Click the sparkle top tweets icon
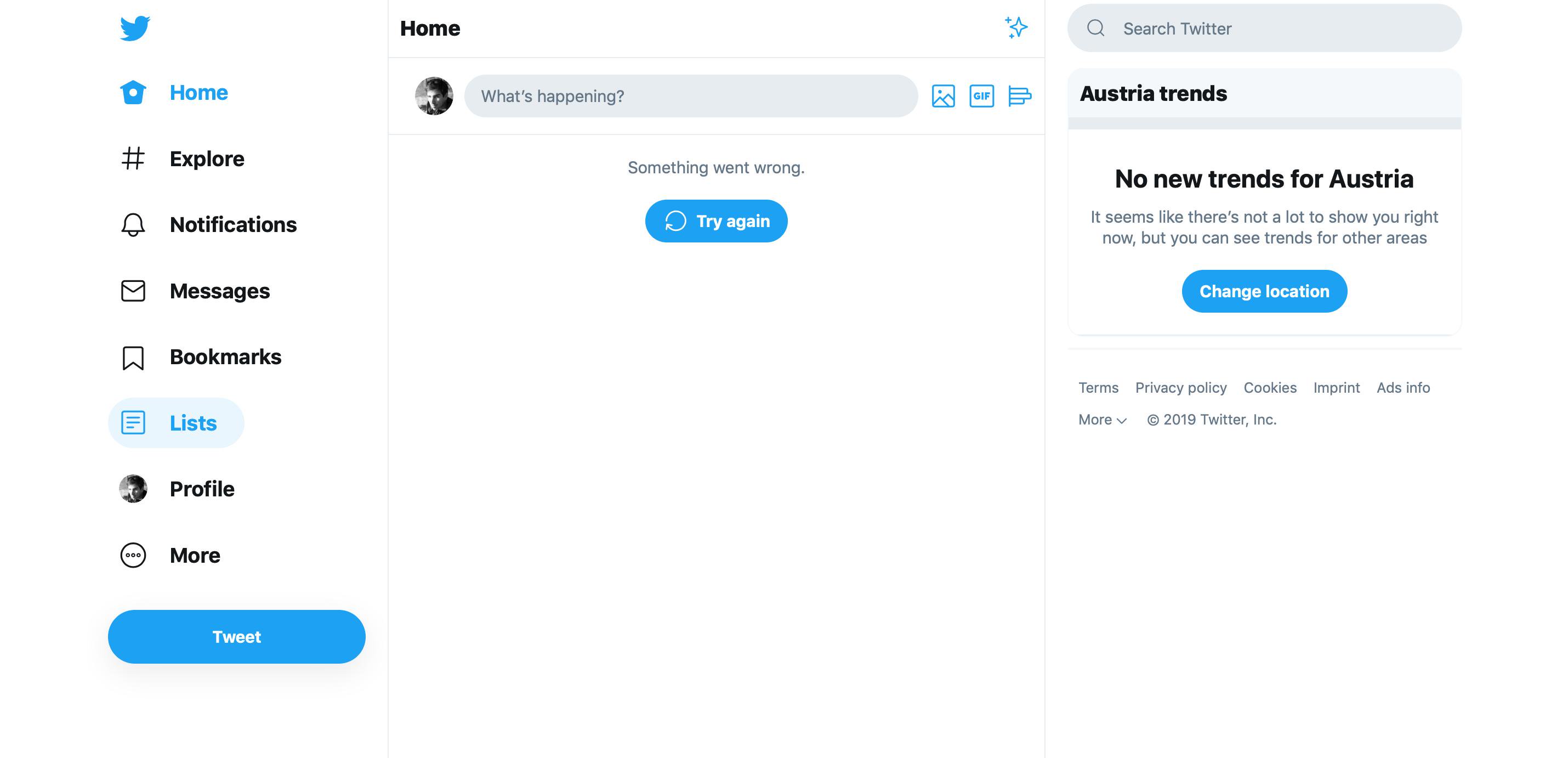This screenshot has width=1568, height=758. tap(1016, 27)
